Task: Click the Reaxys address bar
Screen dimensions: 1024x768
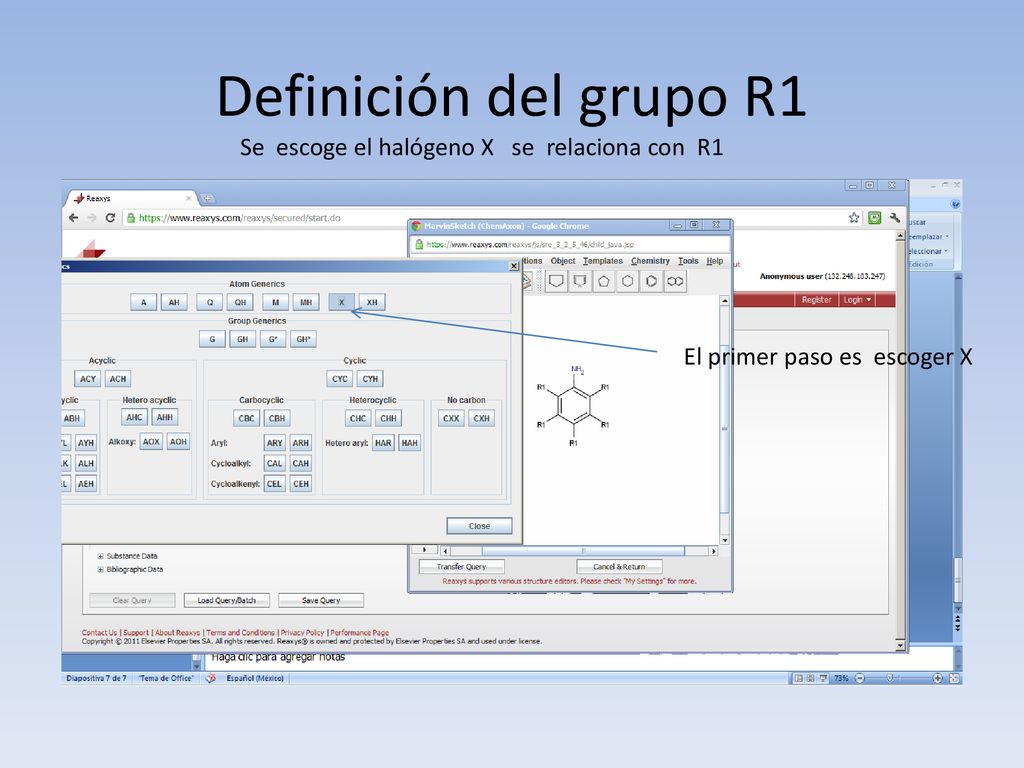Action: pyautogui.click(x=483, y=218)
